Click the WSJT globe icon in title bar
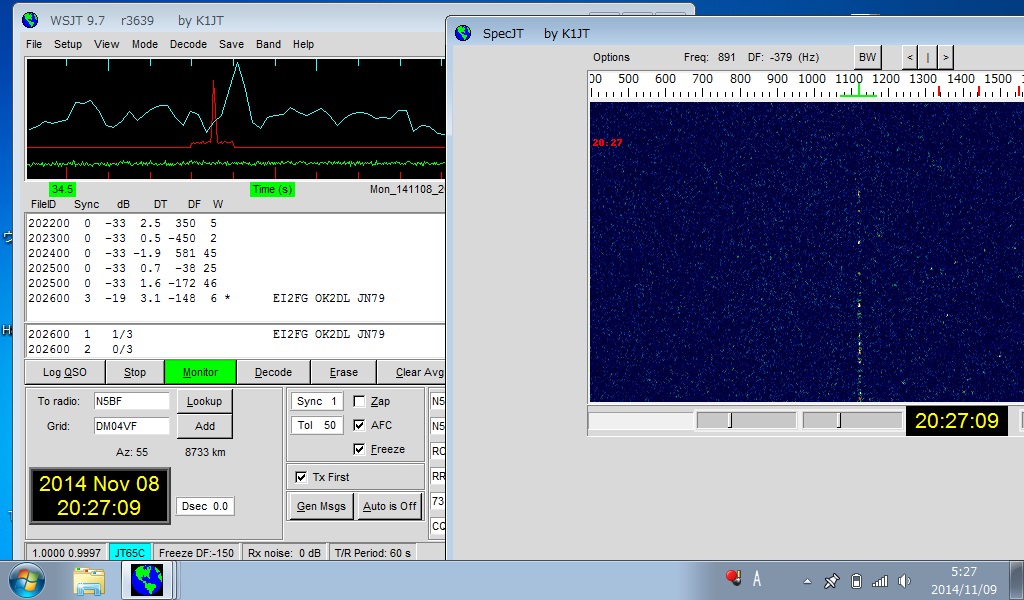Image resolution: width=1024 pixels, height=600 pixels. click(30, 20)
